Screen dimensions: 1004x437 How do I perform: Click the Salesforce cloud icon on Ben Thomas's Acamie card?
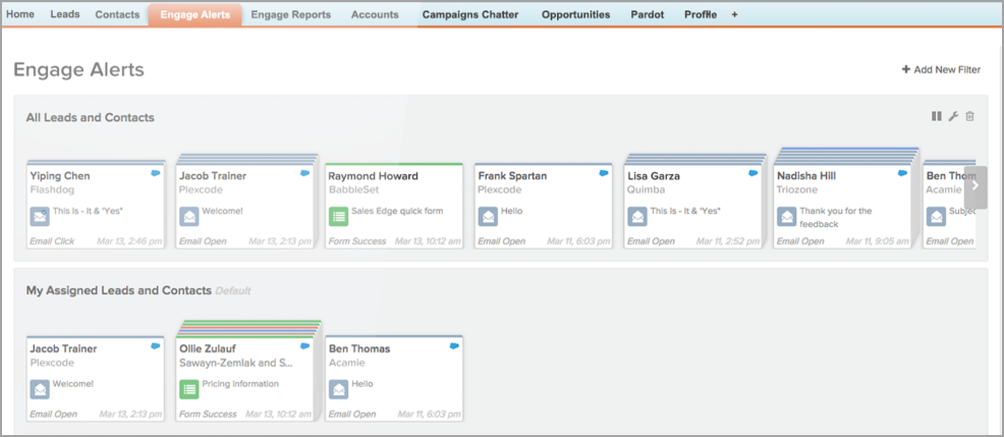[454, 346]
